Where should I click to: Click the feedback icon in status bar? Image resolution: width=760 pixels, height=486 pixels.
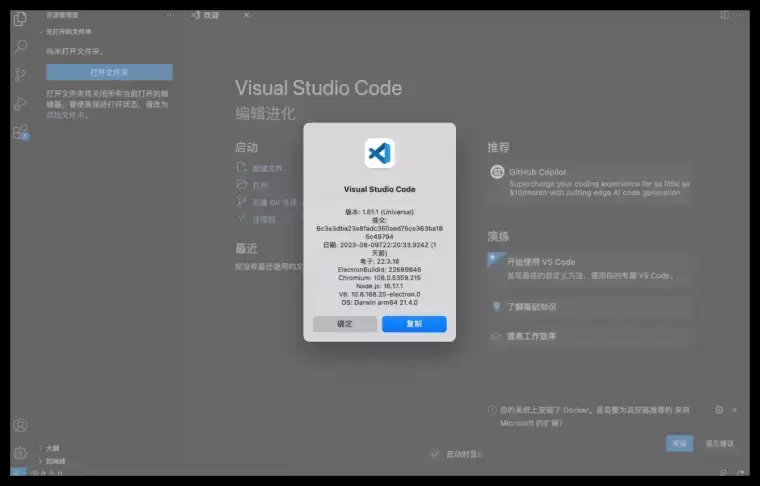coord(723,473)
